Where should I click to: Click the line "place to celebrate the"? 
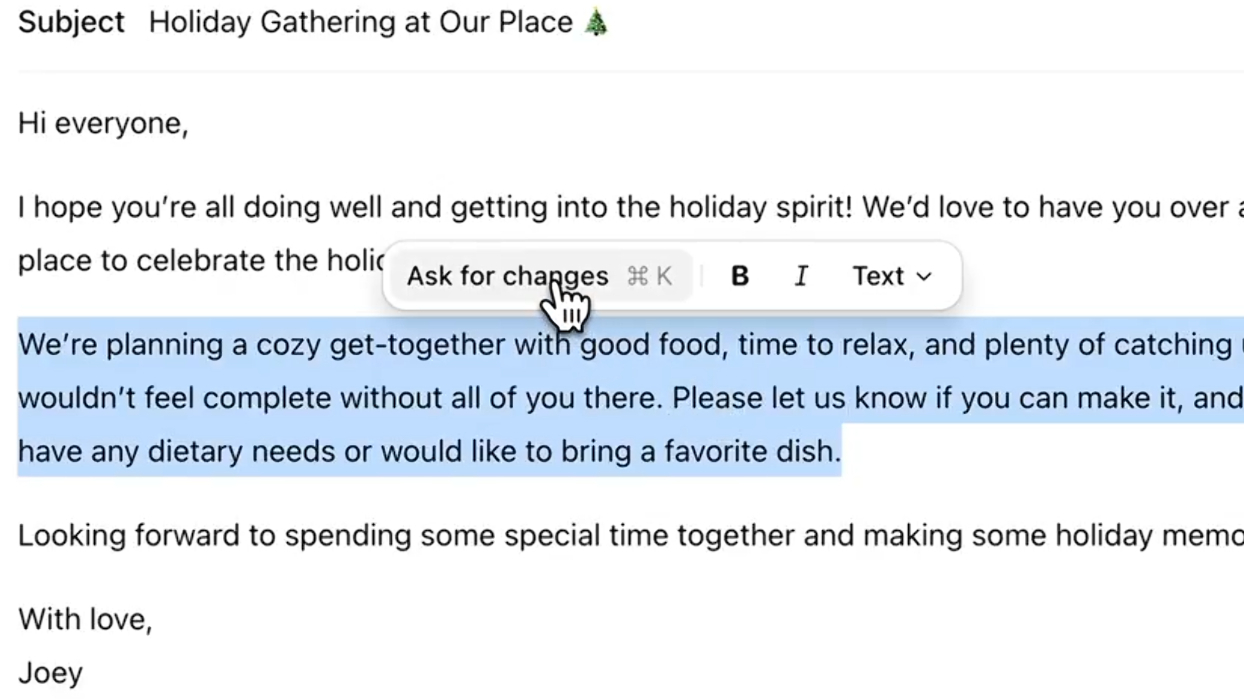[200, 261]
